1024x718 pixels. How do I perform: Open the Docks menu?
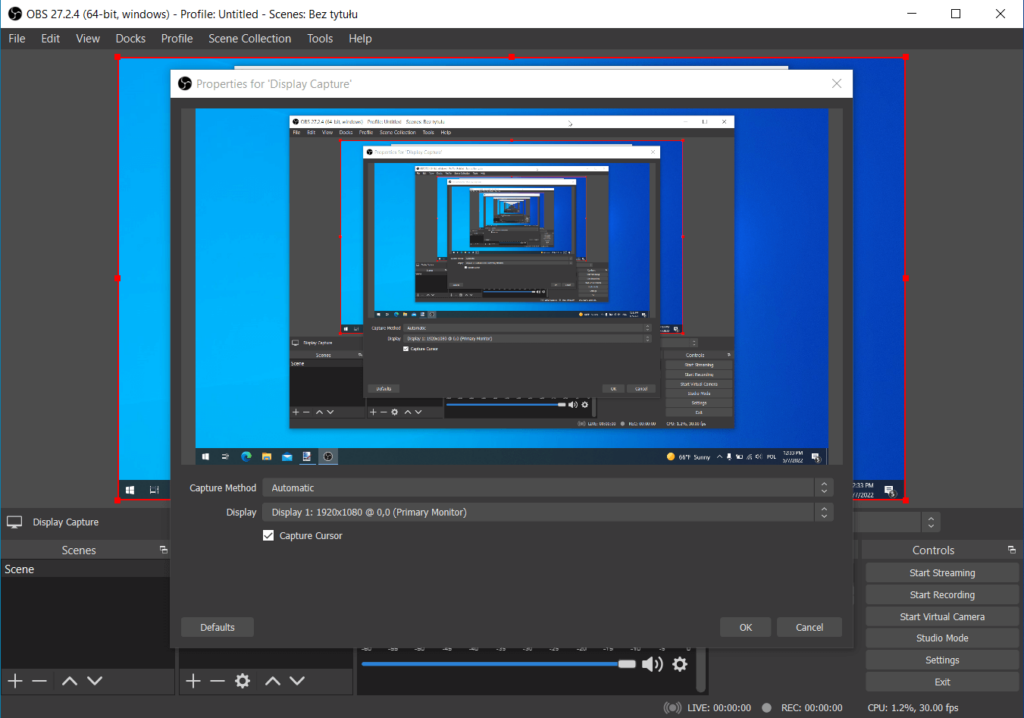131,39
